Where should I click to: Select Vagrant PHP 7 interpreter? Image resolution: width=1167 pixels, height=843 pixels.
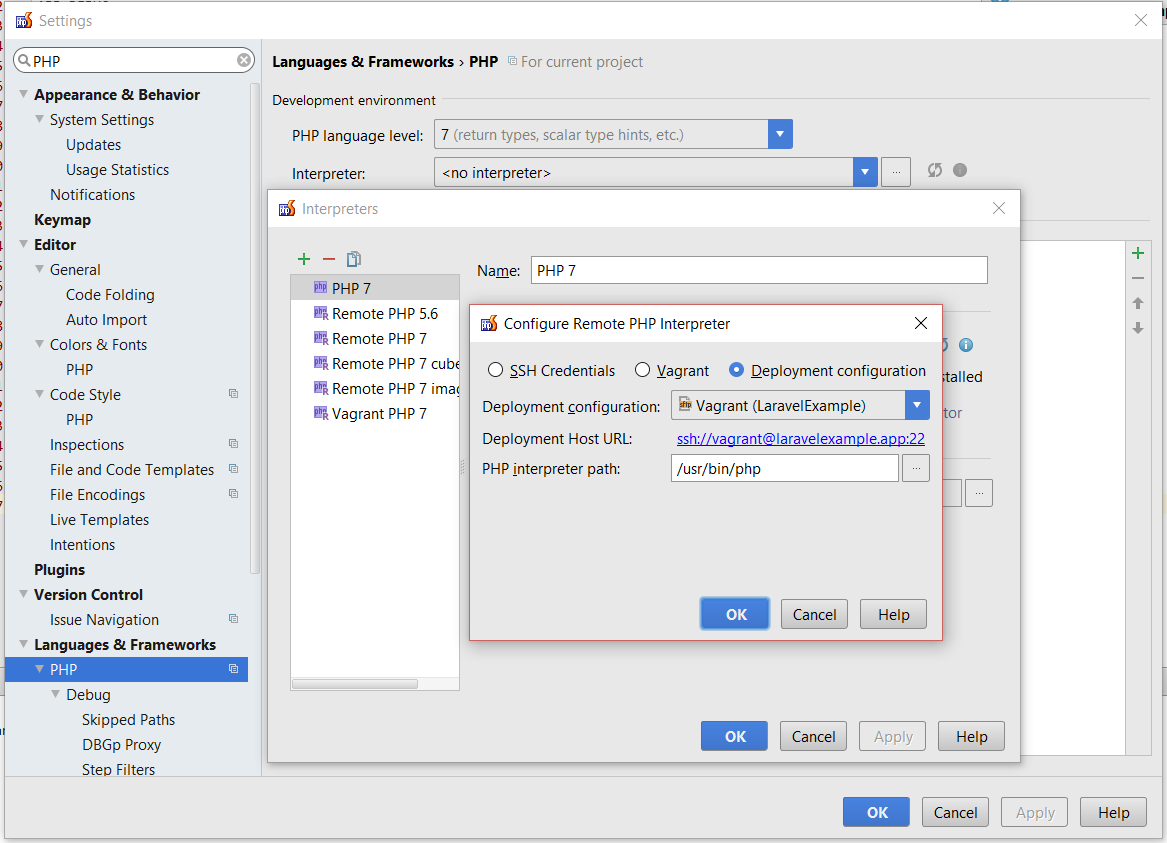375,414
